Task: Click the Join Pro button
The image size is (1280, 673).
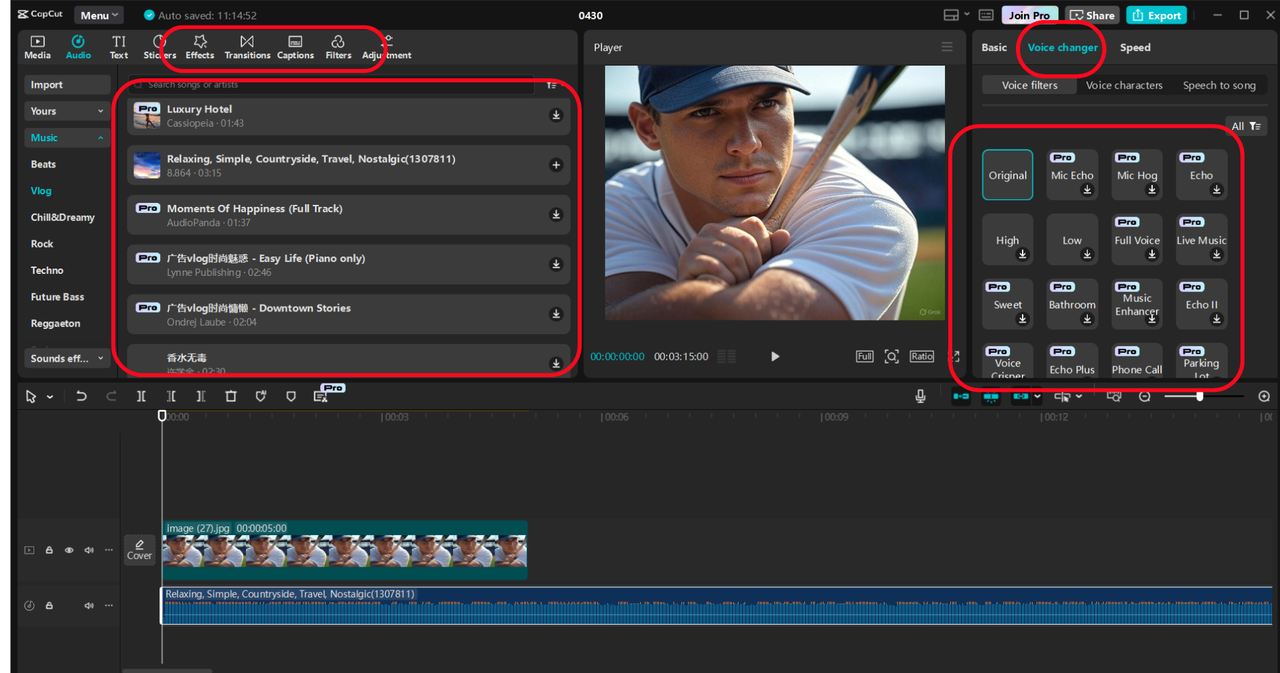Action: (1029, 15)
